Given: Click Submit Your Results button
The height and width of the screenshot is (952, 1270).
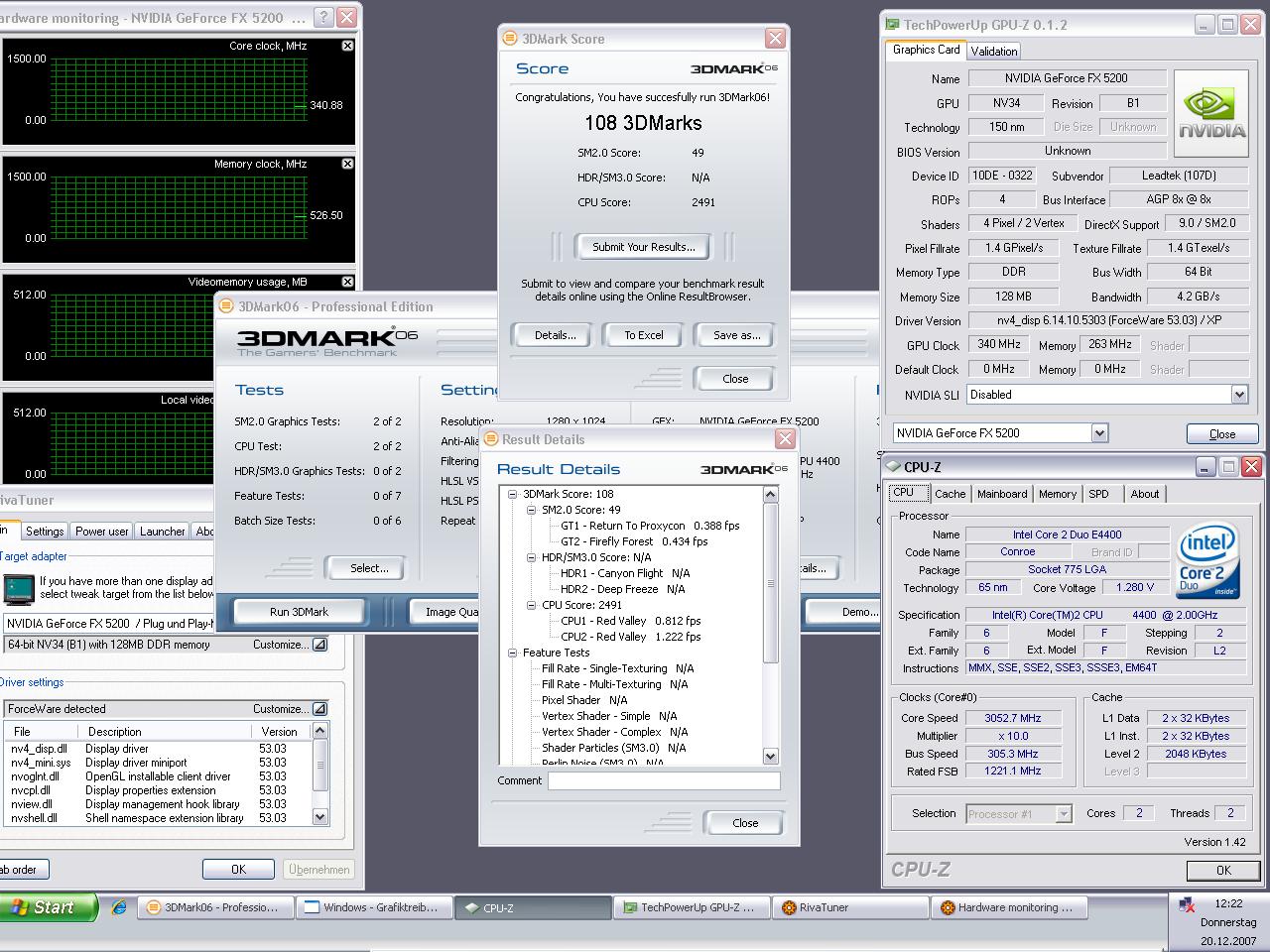Looking at the screenshot, I should [644, 247].
